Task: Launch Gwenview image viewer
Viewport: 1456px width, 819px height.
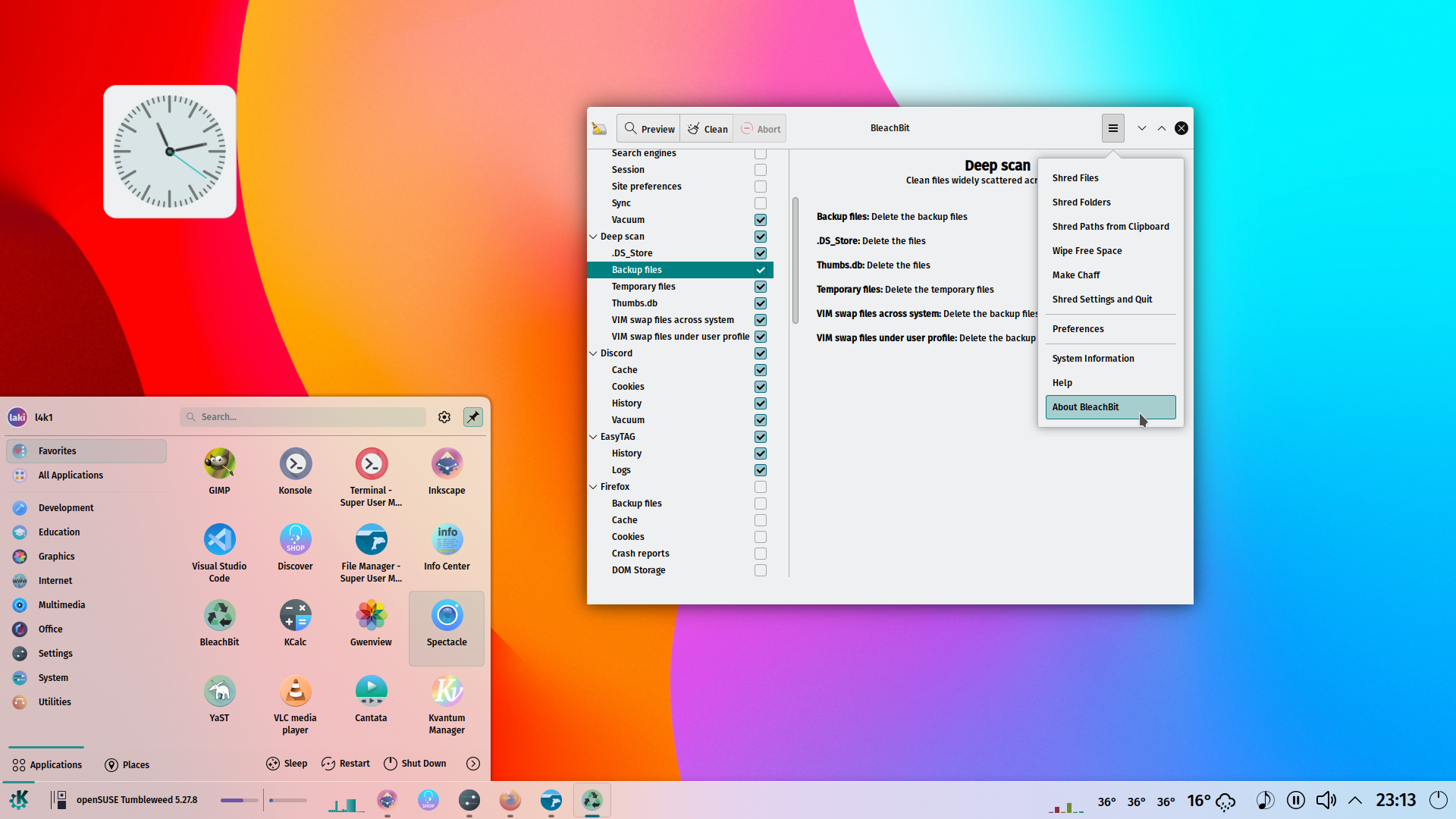Action: pyautogui.click(x=371, y=623)
